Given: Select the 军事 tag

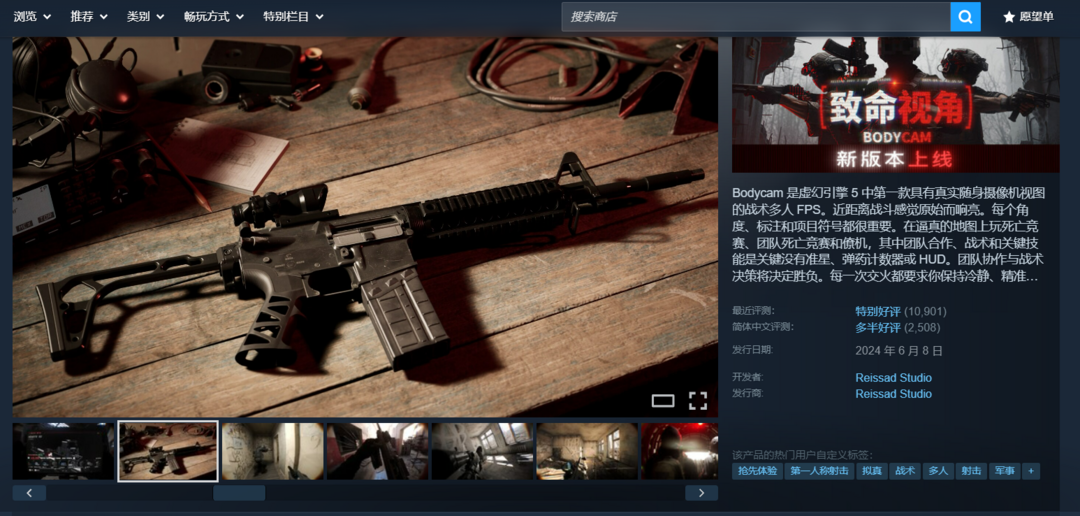Looking at the screenshot, I should [1004, 471].
